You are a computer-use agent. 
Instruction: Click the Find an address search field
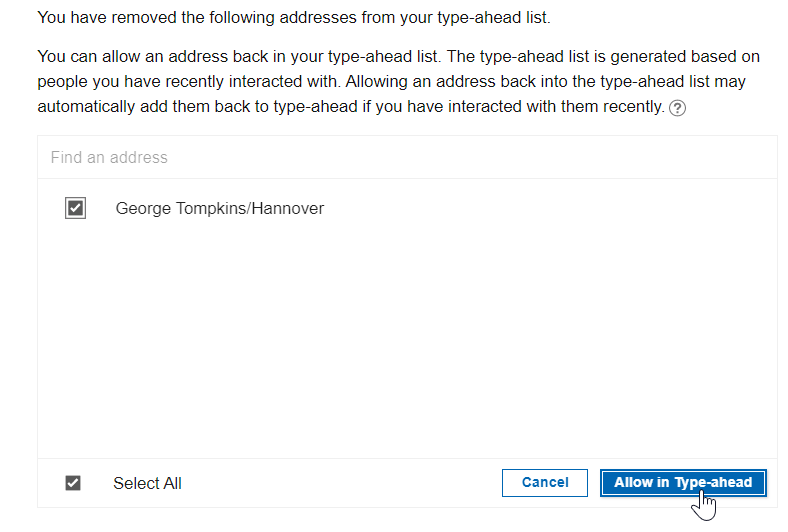(x=407, y=157)
